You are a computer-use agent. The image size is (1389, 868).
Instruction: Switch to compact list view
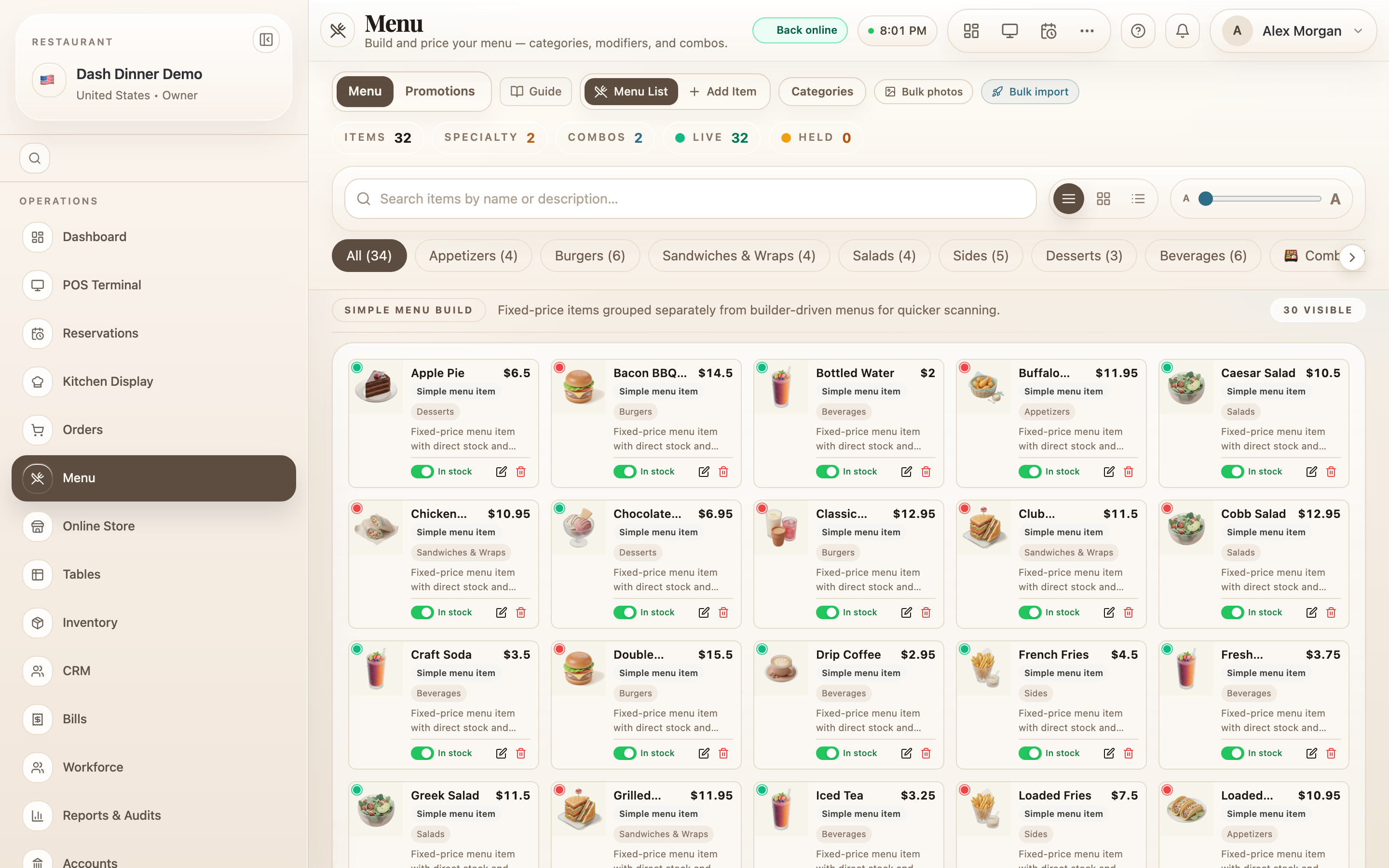1138,199
